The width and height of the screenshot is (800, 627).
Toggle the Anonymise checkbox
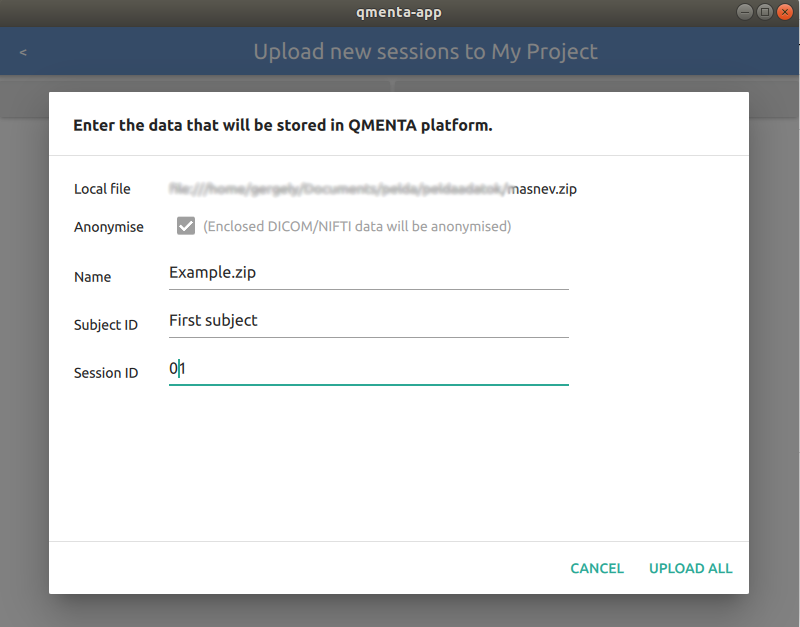(186, 225)
